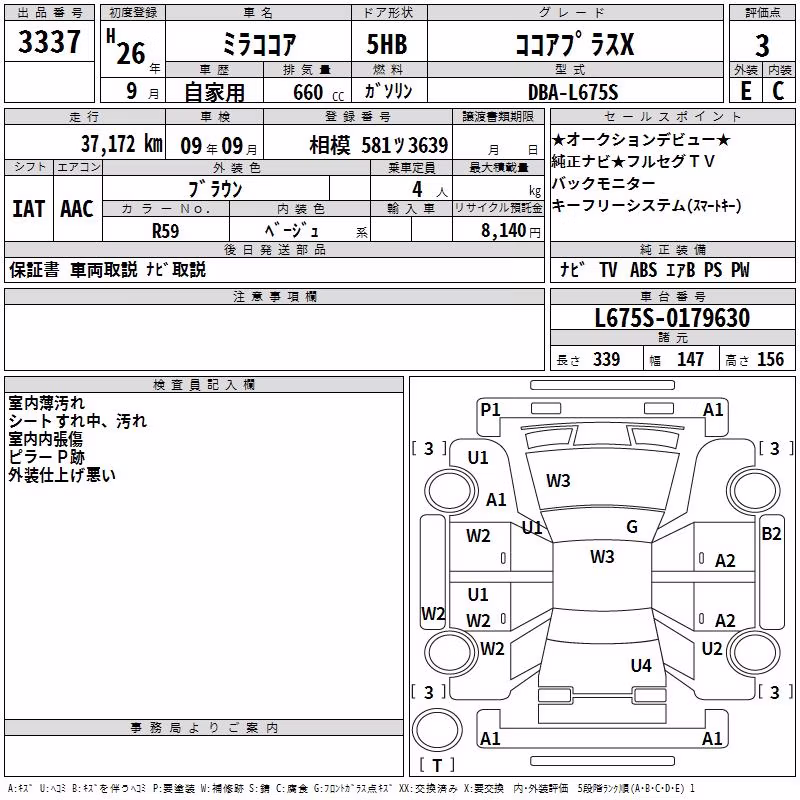Click interior color ベージュ
Screen dimensions: 800x800
pos(292,231)
